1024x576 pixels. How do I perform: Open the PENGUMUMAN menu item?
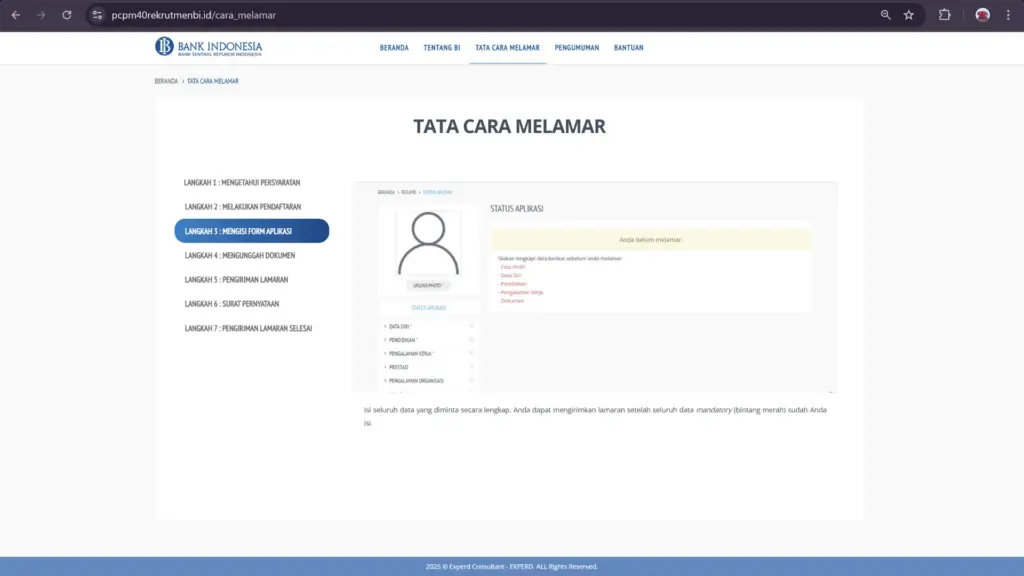pyautogui.click(x=577, y=48)
